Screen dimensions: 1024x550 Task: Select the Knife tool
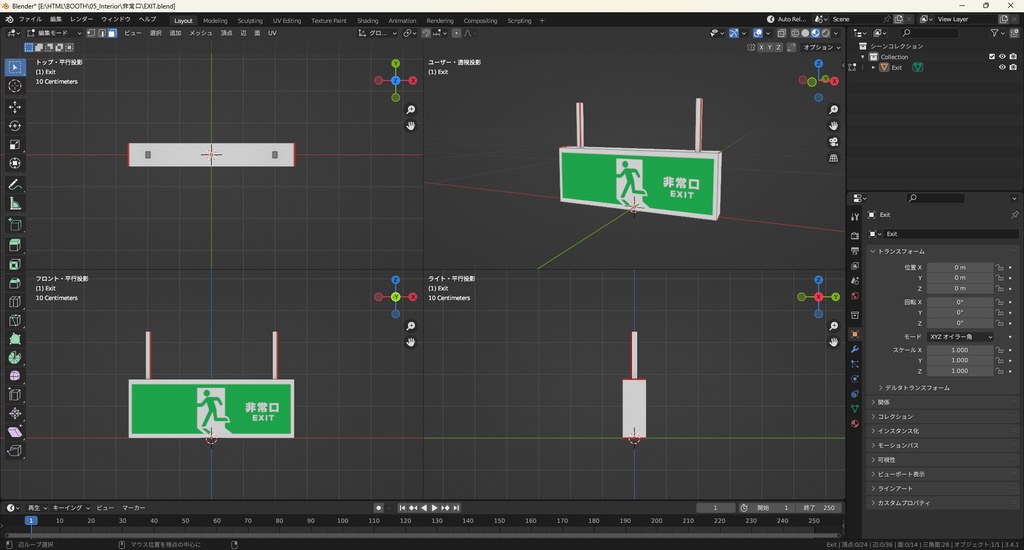coord(15,320)
